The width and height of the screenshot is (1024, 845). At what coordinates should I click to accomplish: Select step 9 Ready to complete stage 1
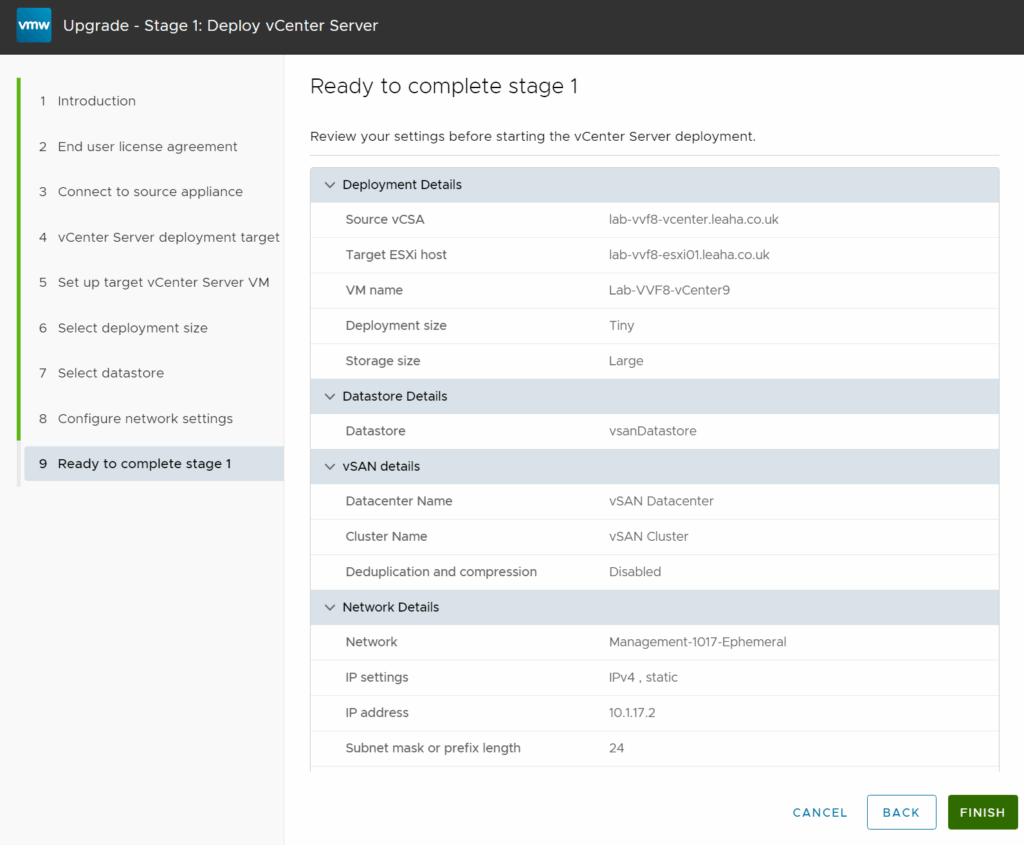point(154,464)
